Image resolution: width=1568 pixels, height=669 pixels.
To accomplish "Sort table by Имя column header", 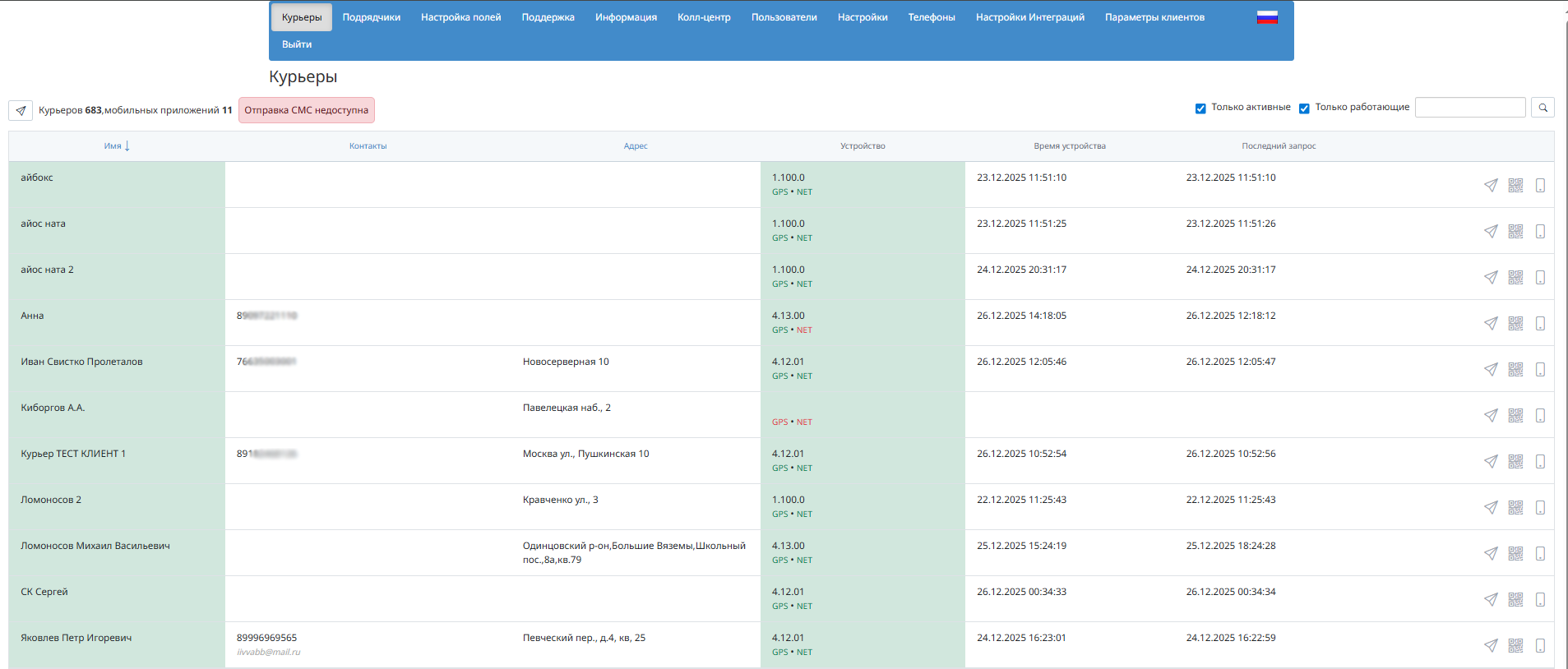I will coord(113,146).
